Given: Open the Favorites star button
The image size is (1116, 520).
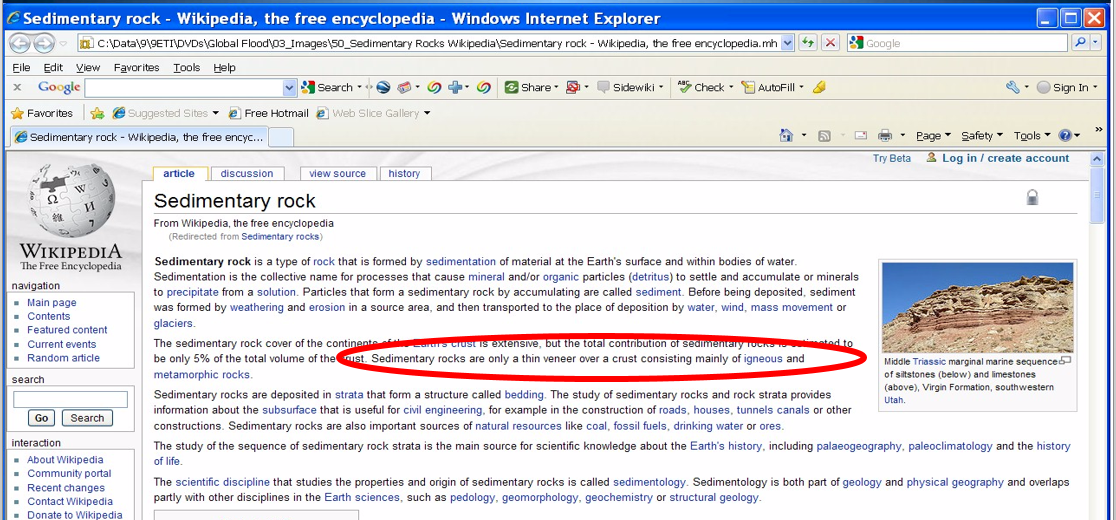Looking at the screenshot, I should tap(41, 113).
